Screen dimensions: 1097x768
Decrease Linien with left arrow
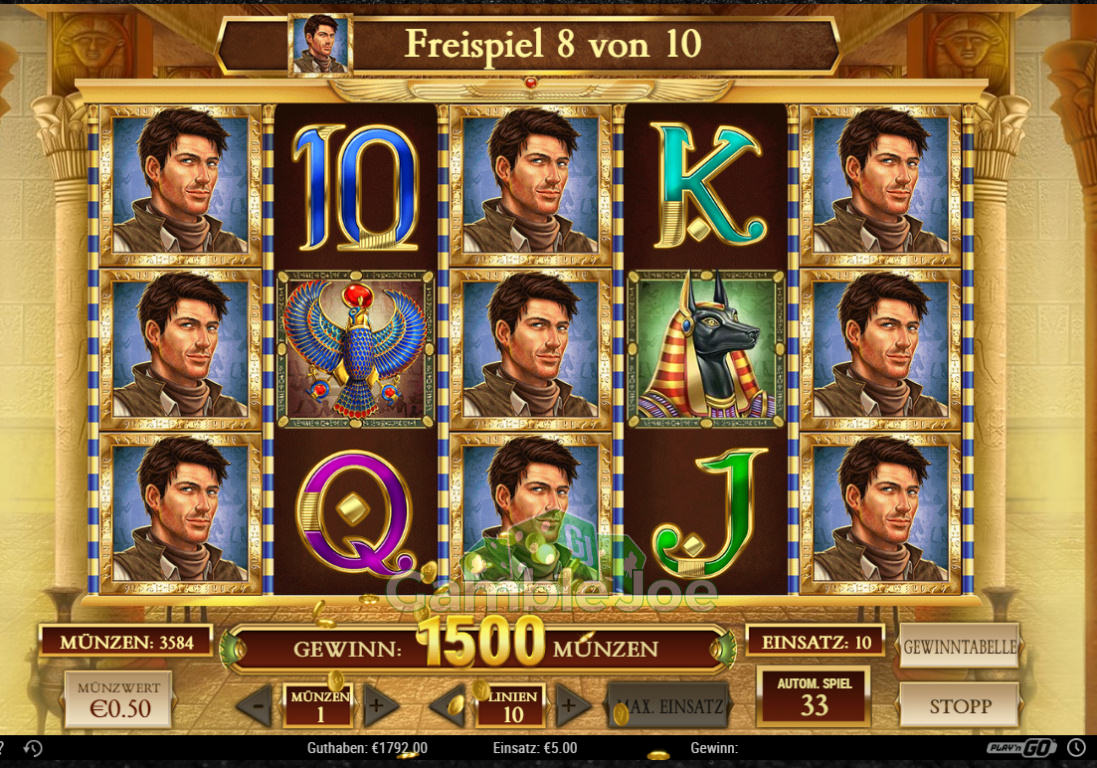(448, 706)
